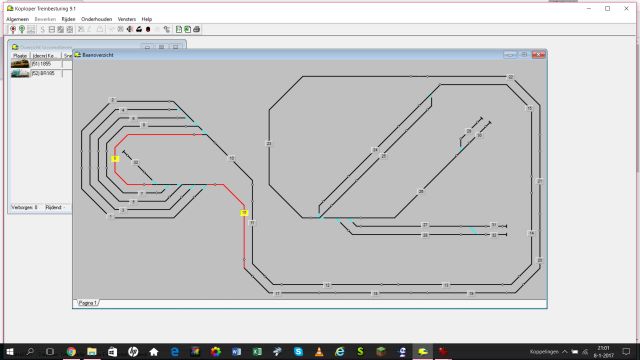The height and width of the screenshot is (360, 640).
Task: Click the white page document toolbar icon
Action: [x=178, y=29]
